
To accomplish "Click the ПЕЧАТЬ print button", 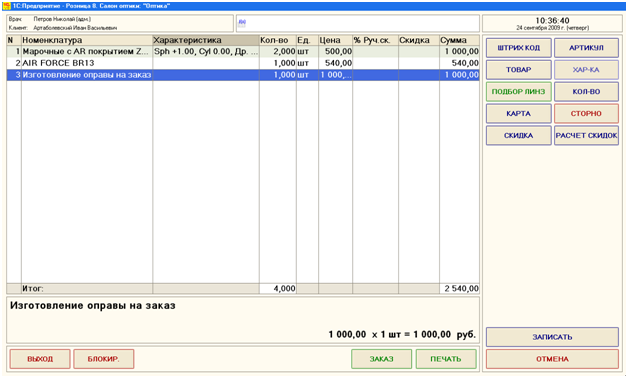I will pyautogui.click(x=446, y=359).
